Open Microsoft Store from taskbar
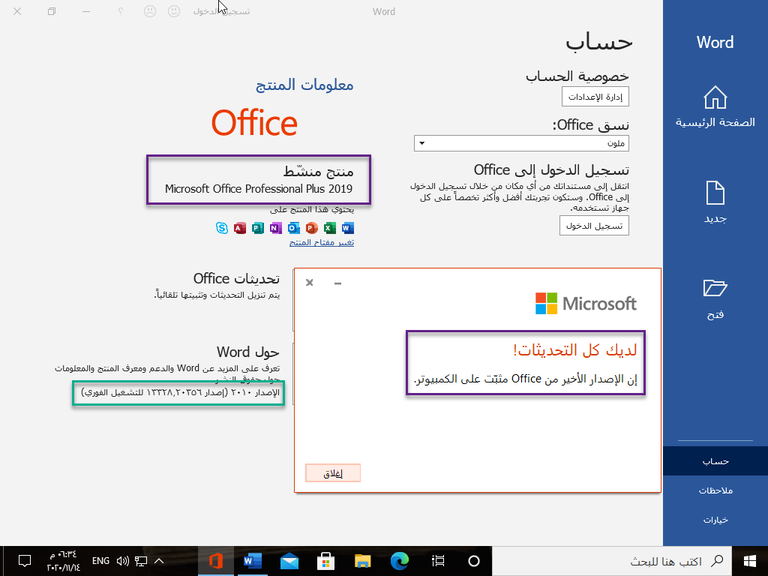Image resolution: width=768 pixels, height=576 pixels. pyautogui.click(x=326, y=561)
